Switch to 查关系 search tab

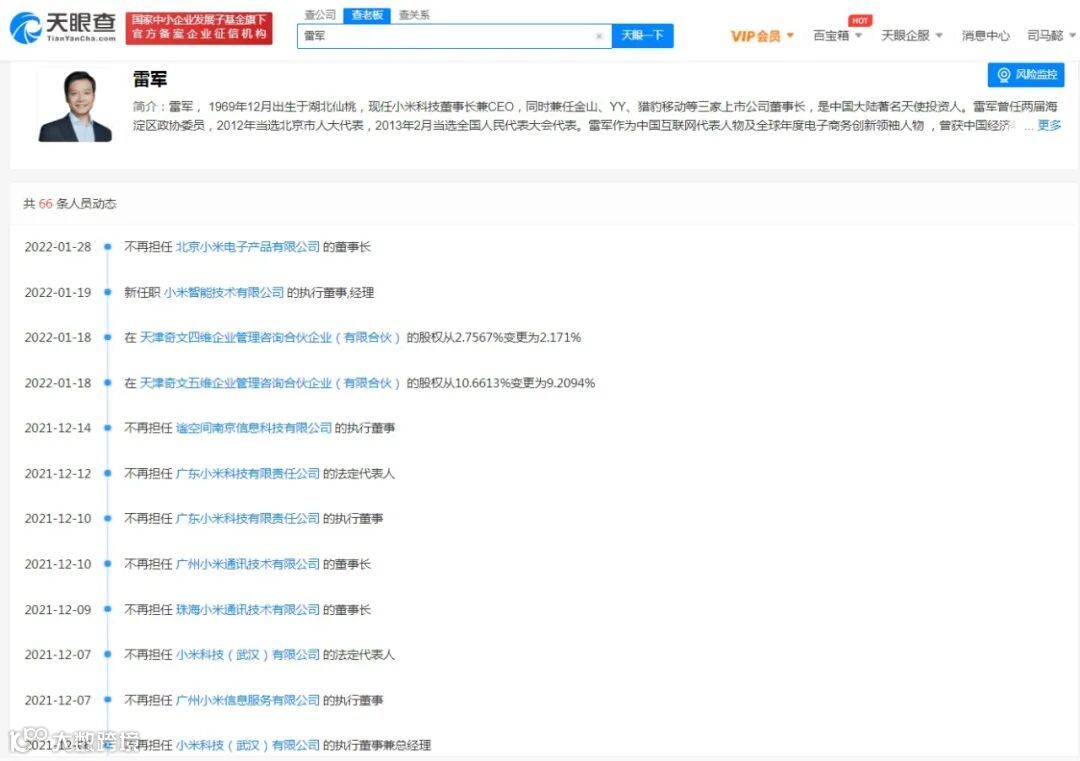[414, 14]
